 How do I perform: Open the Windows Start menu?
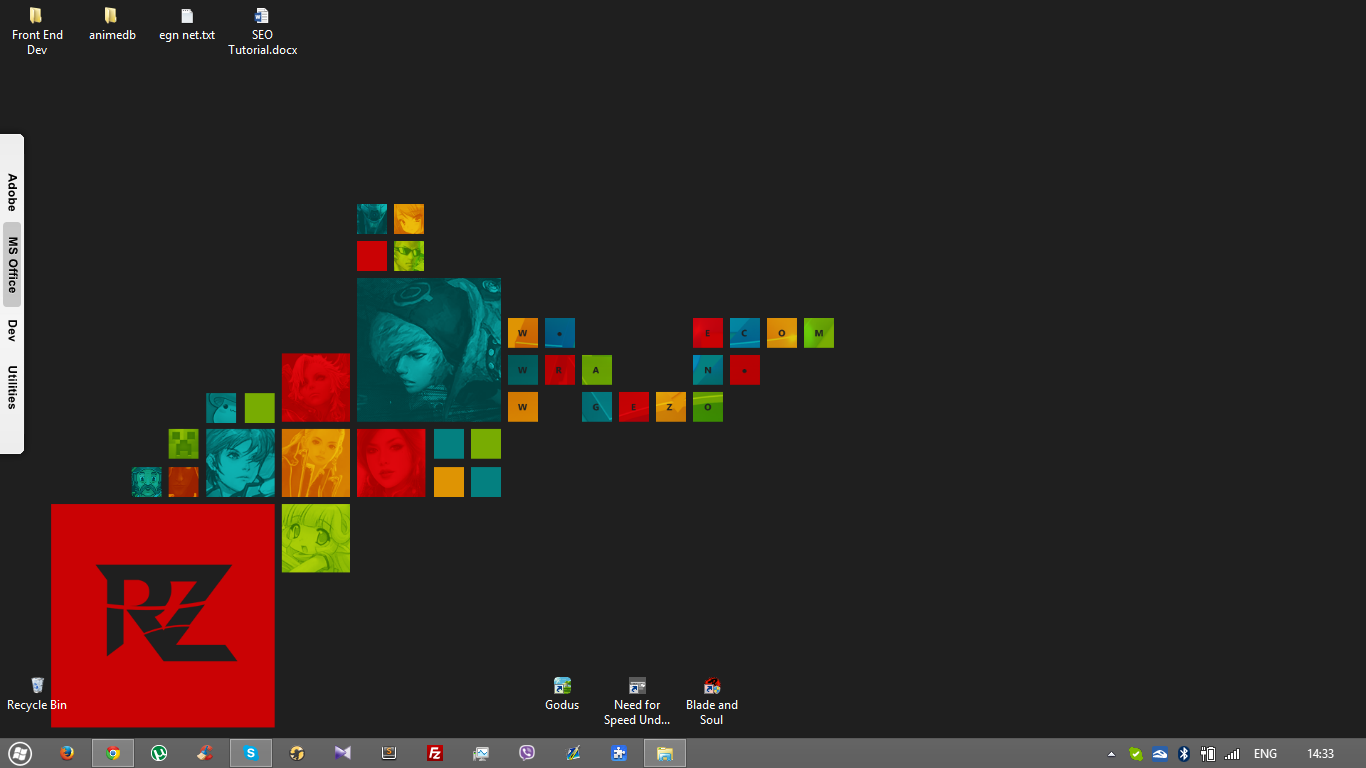20,753
